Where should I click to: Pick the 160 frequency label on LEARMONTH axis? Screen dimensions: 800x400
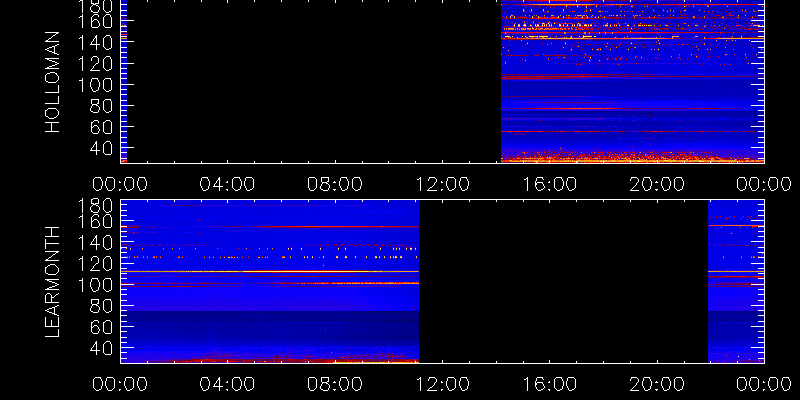[x=96, y=222]
